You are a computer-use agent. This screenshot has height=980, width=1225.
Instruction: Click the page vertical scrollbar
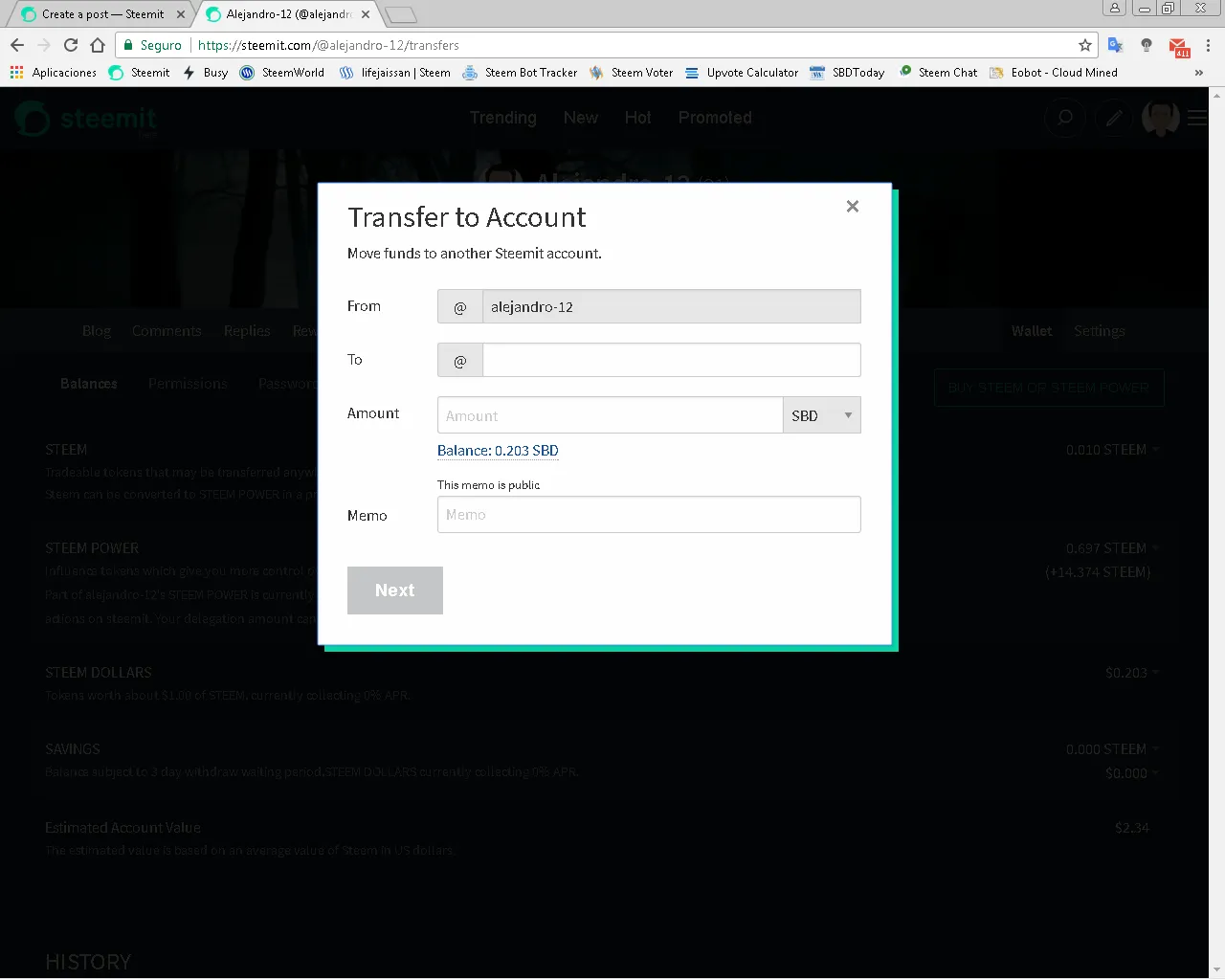pos(1217,532)
